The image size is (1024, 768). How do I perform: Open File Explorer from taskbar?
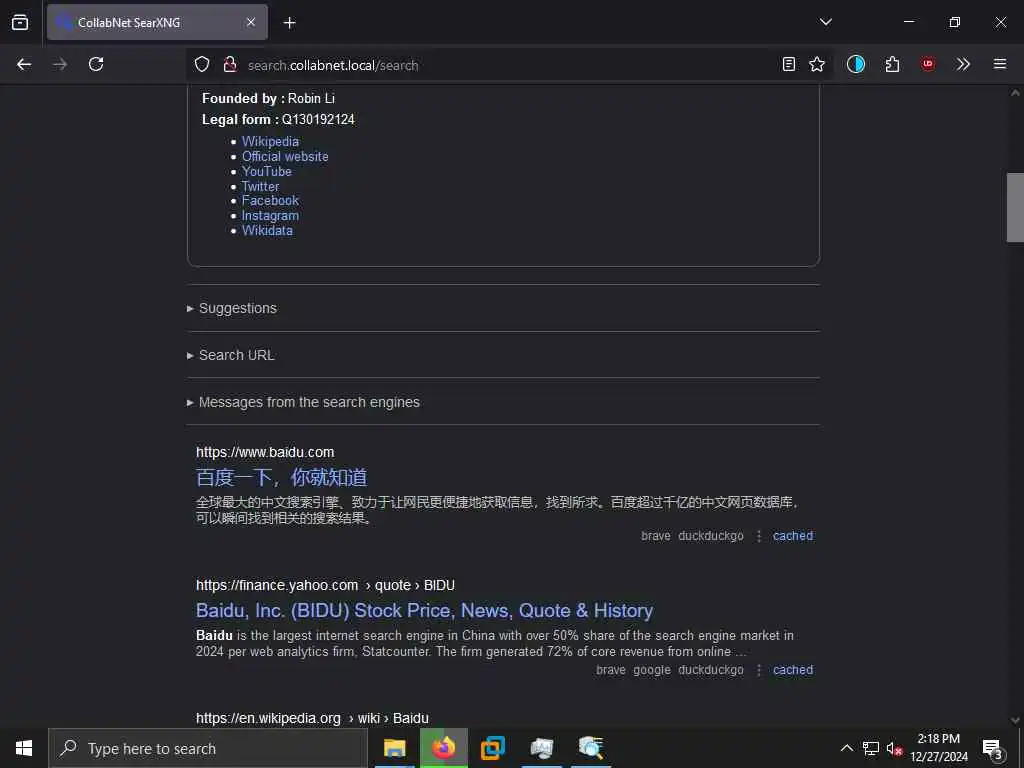[x=394, y=748]
